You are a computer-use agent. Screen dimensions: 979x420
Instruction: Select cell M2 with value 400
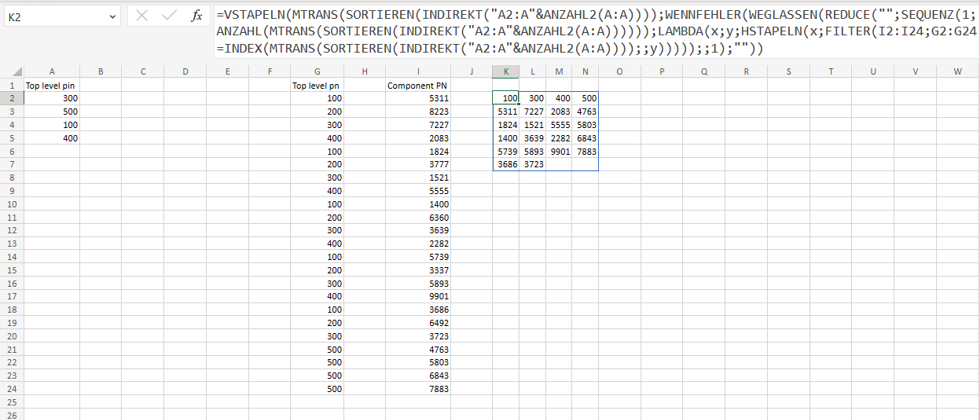[x=559, y=98]
